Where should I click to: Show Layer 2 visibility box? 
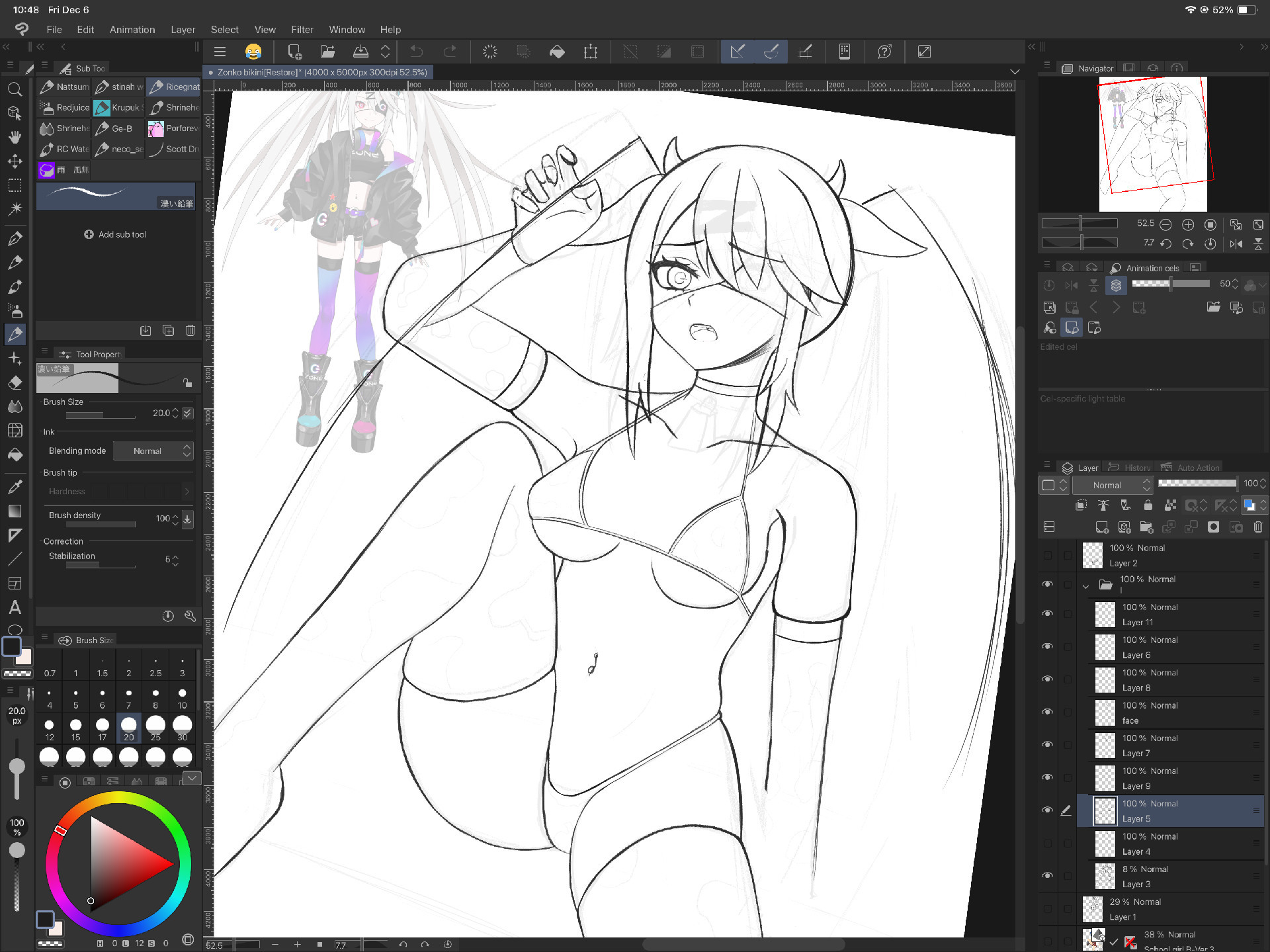click(1047, 555)
